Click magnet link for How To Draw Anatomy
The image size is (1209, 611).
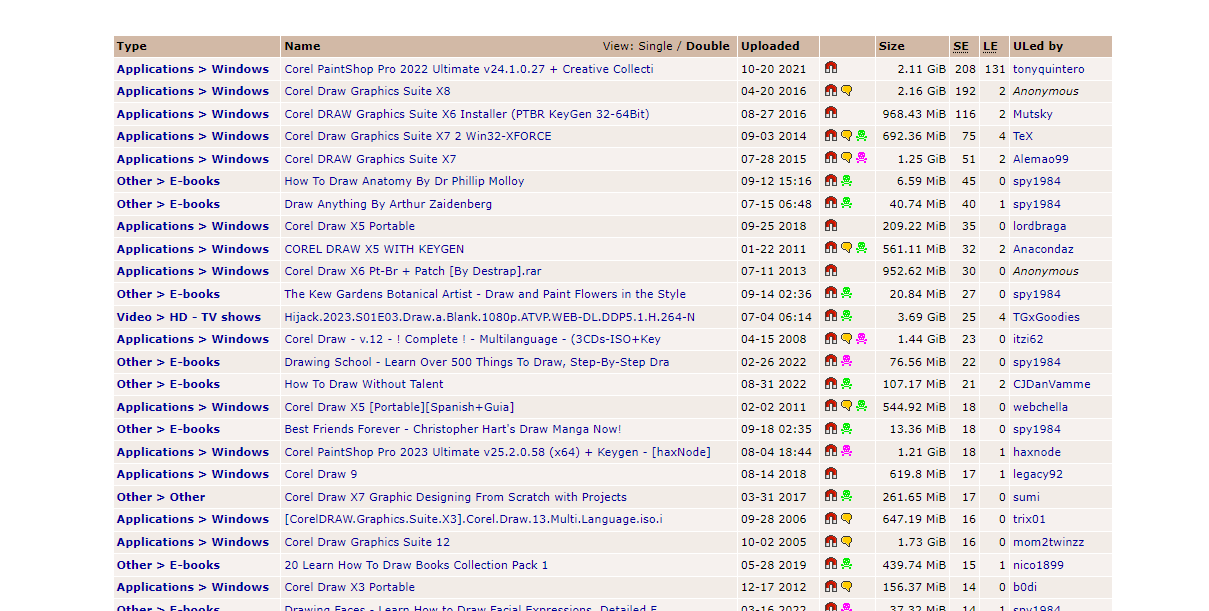[x=830, y=181]
